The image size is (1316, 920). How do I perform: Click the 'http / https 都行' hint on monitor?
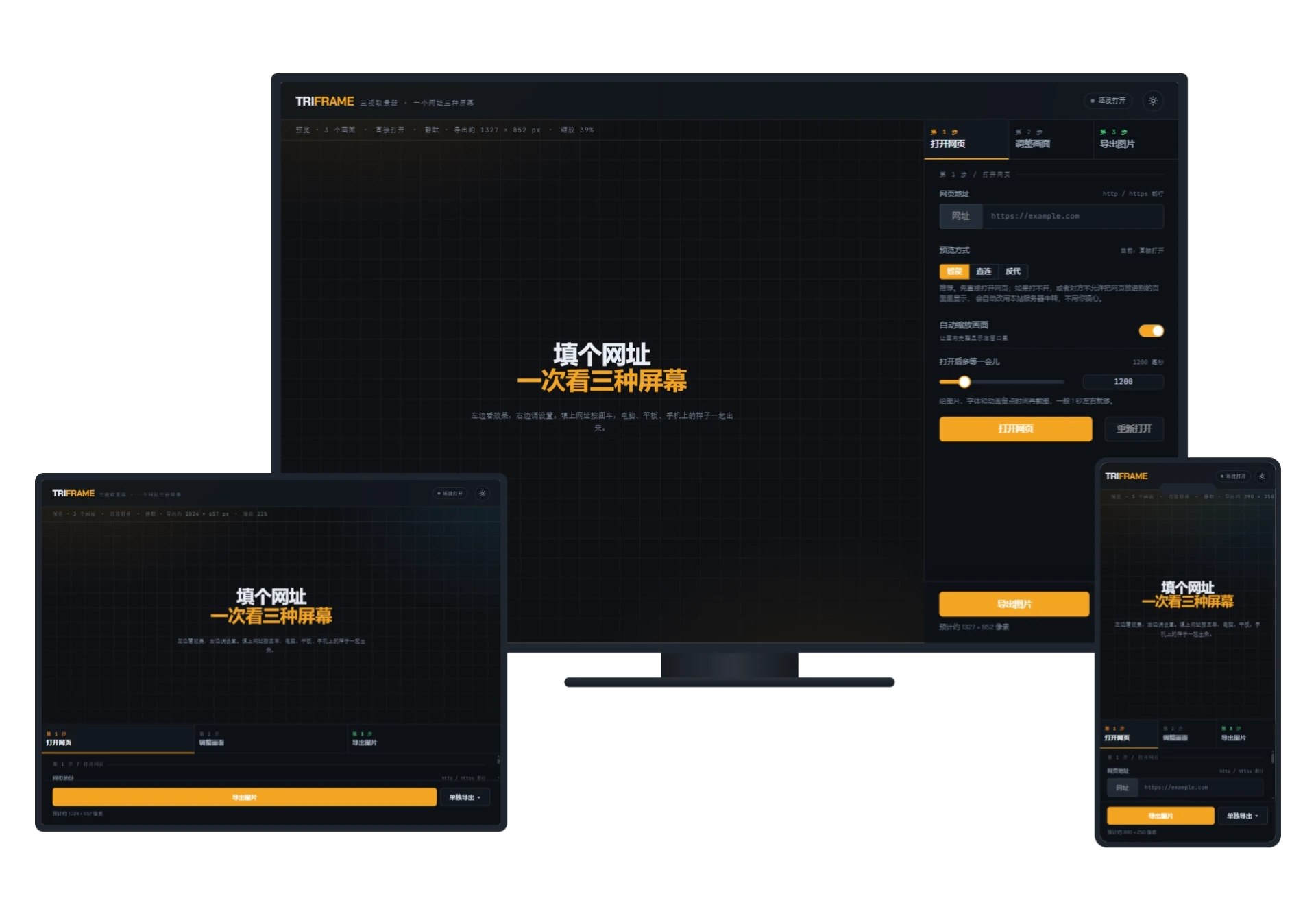point(1133,194)
